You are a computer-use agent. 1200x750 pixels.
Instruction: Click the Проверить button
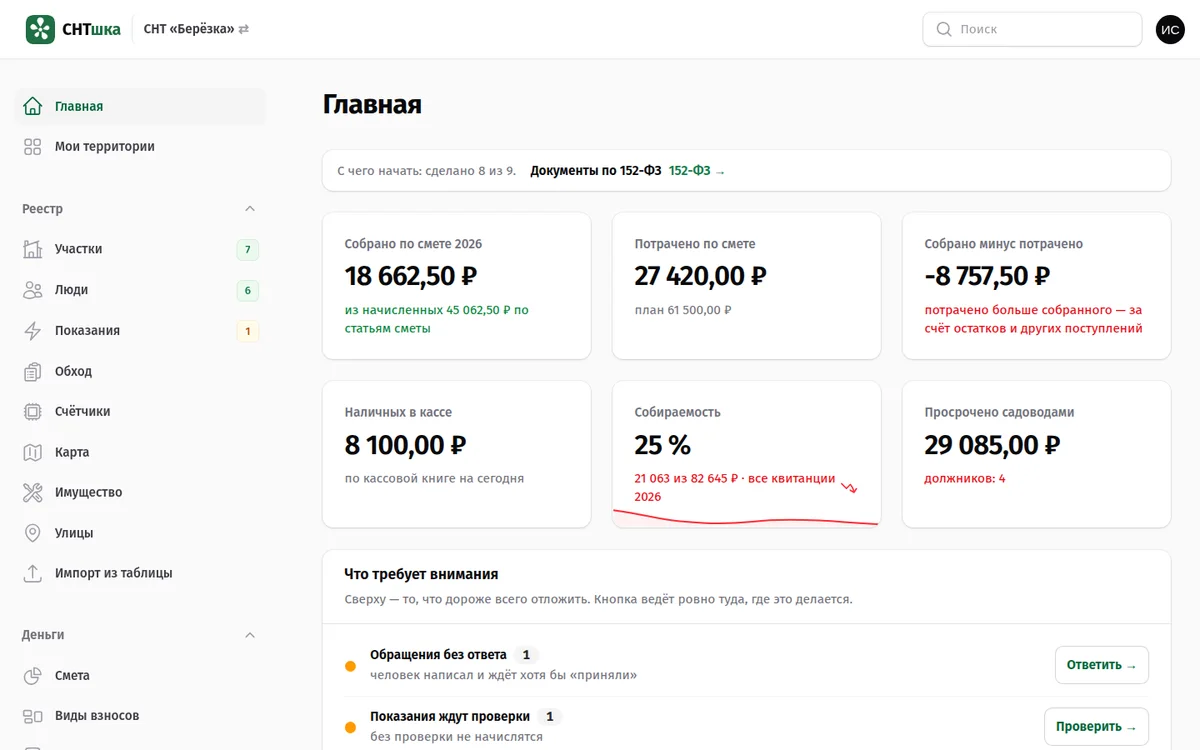(x=1096, y=727)
